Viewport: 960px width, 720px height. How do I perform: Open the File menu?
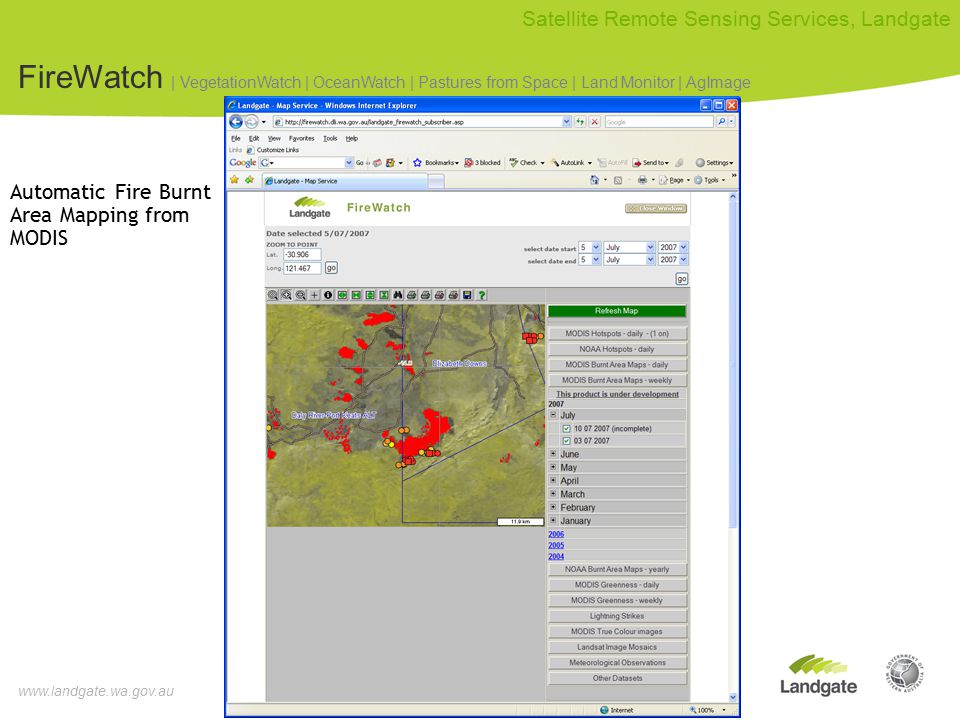click(236, 138)
